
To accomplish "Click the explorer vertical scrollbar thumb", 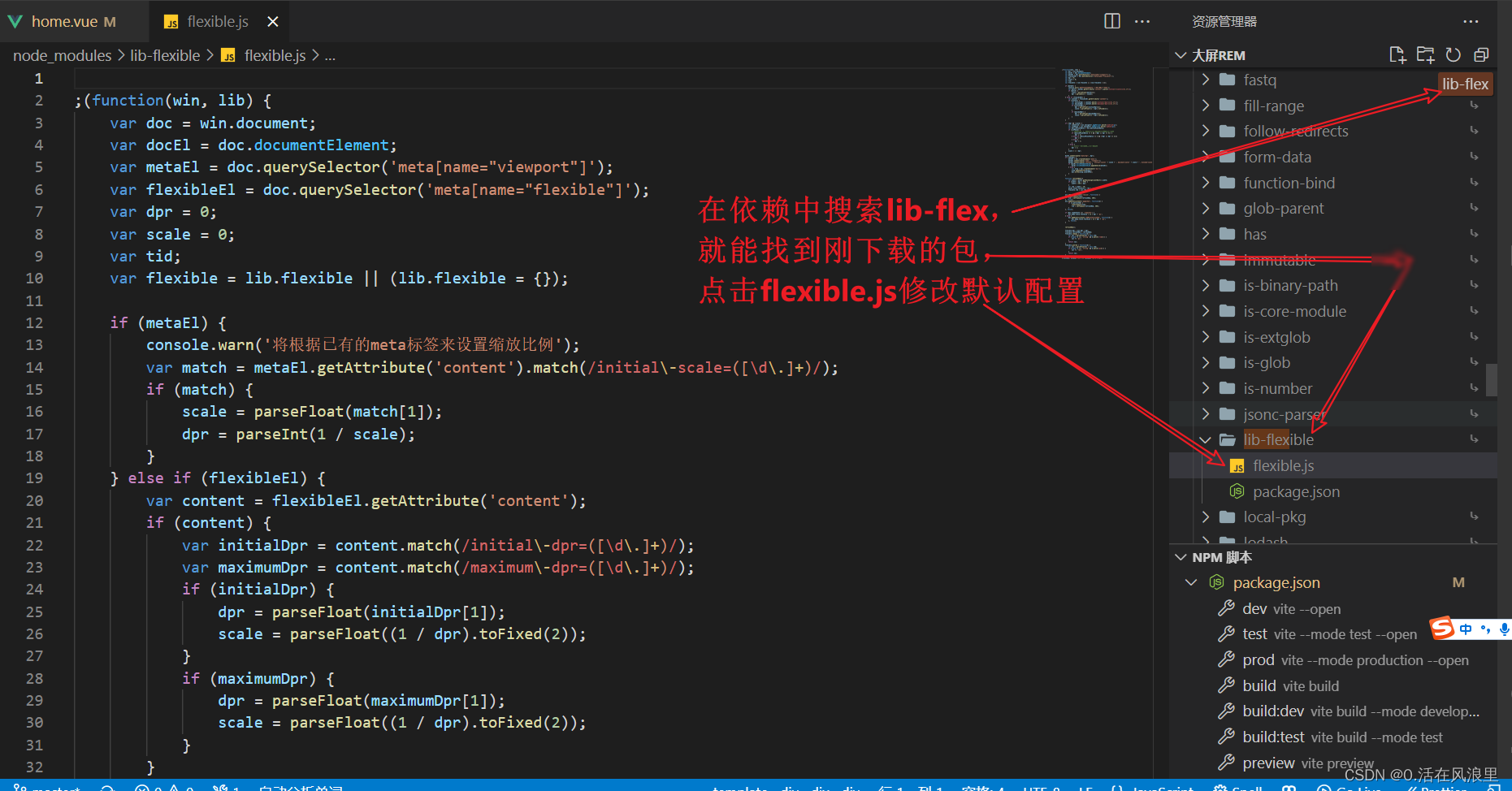I will coord(1491,379).
